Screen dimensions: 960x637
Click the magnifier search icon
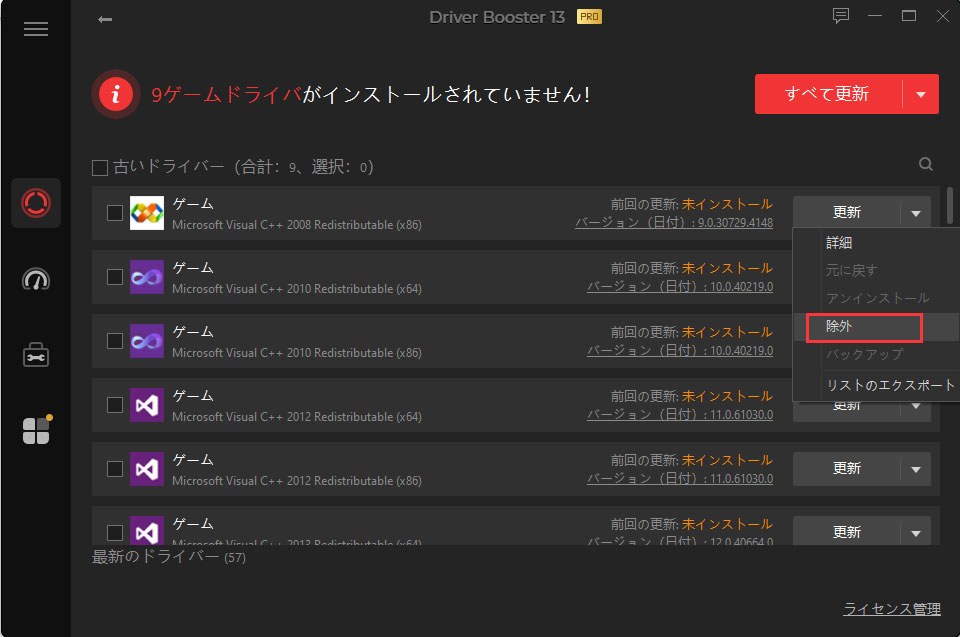(x=926, y=164)
